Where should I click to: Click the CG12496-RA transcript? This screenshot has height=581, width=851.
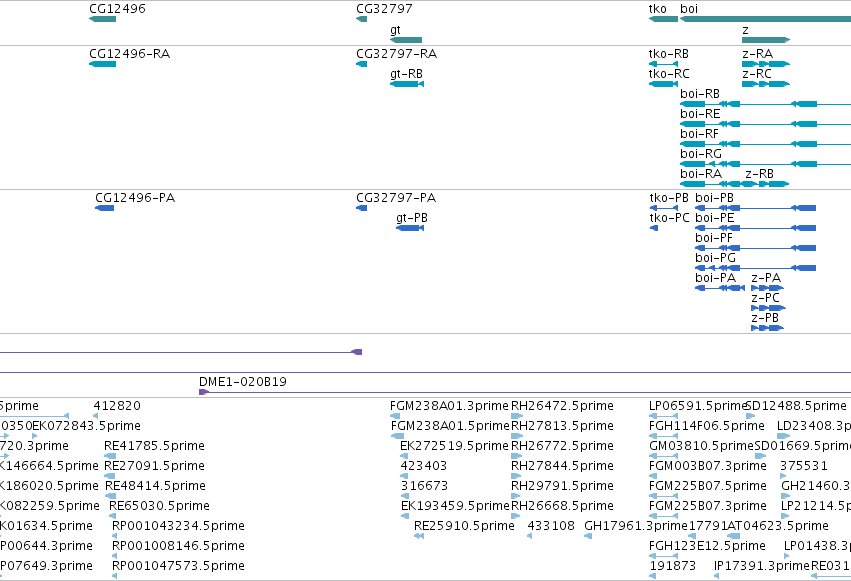tap(103, 64)
